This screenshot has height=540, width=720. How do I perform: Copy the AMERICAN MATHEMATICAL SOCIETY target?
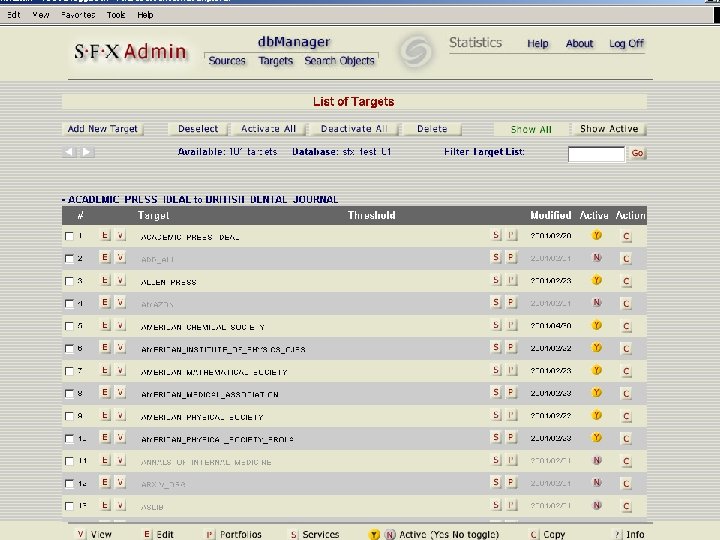[x=626, y=371]
